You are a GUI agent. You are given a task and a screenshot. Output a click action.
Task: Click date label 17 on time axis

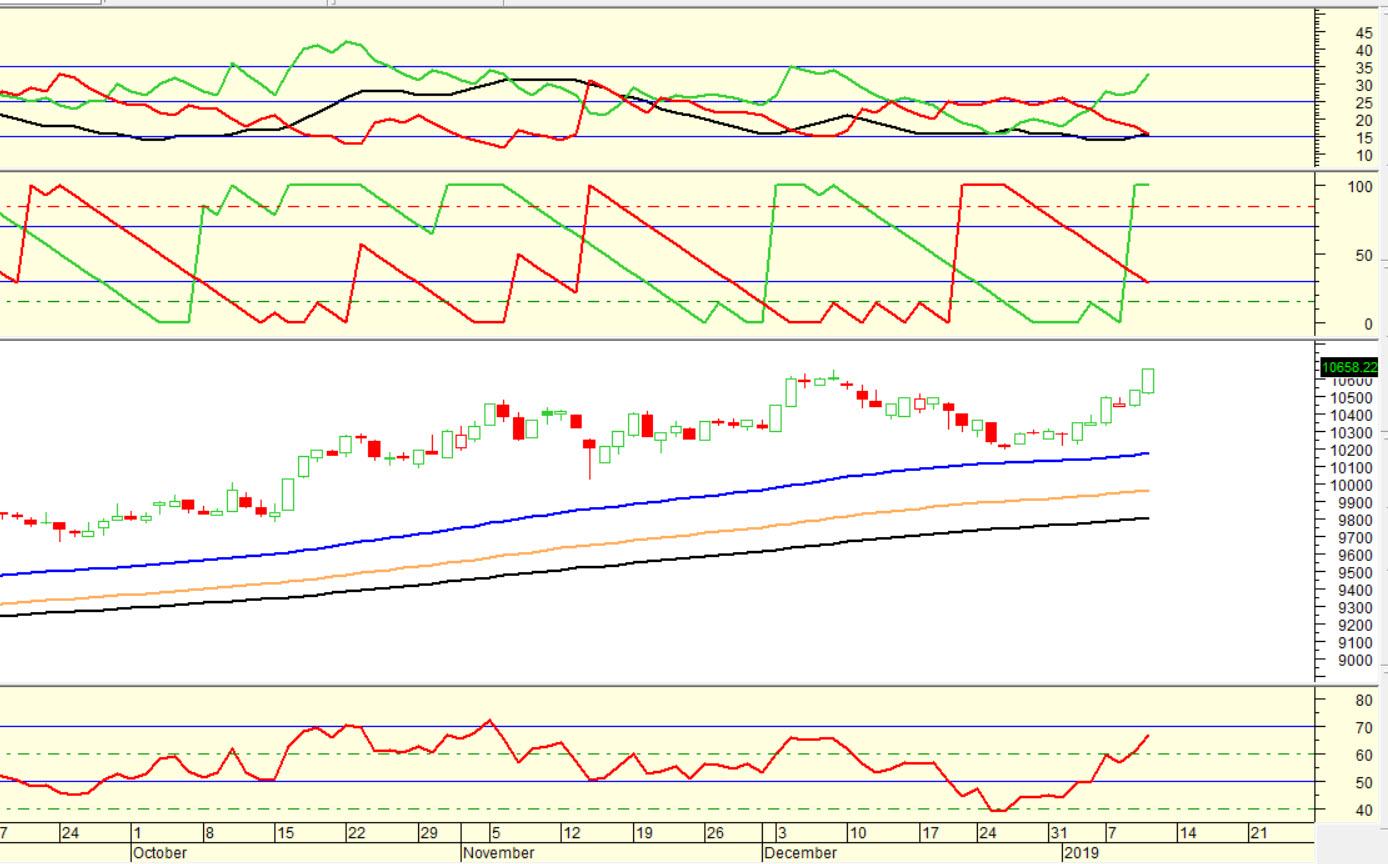pyautogui.click(x=930, y=833)
